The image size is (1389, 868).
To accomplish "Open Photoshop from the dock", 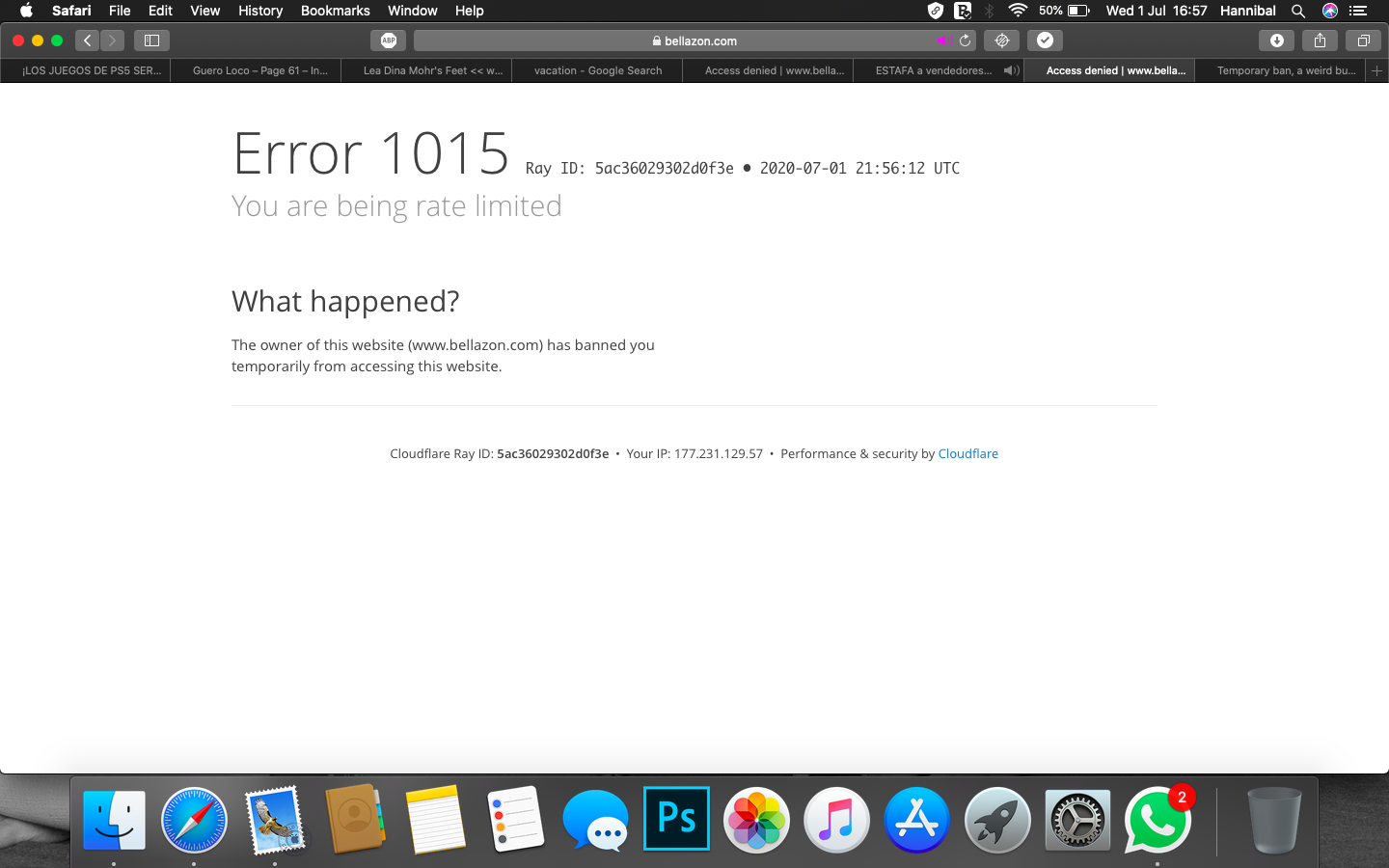I will [x=676, y=819].
